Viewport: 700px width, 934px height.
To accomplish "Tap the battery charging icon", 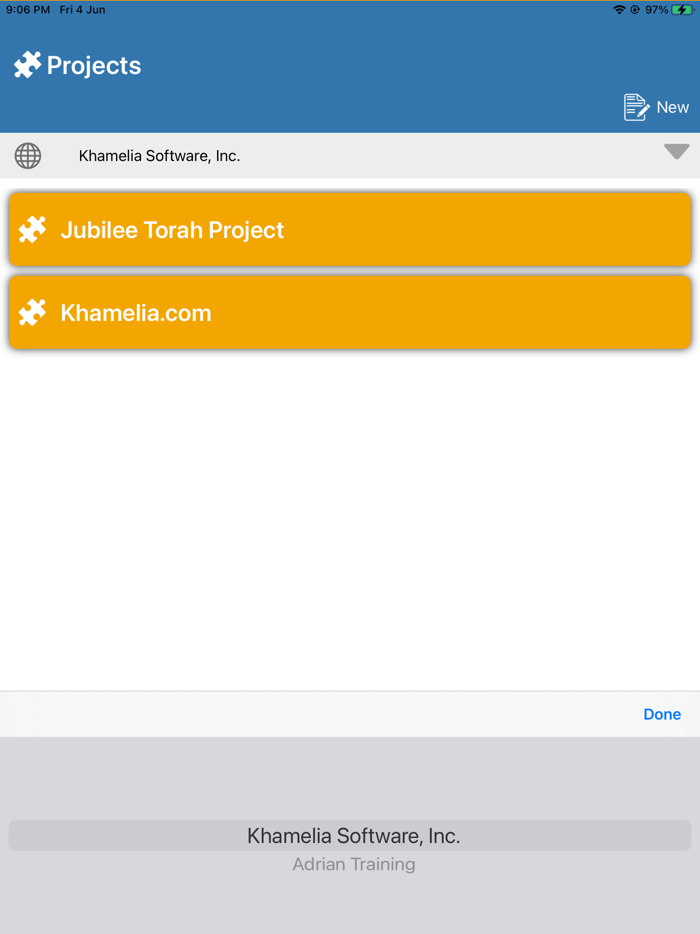I will (x=682, y=10).
